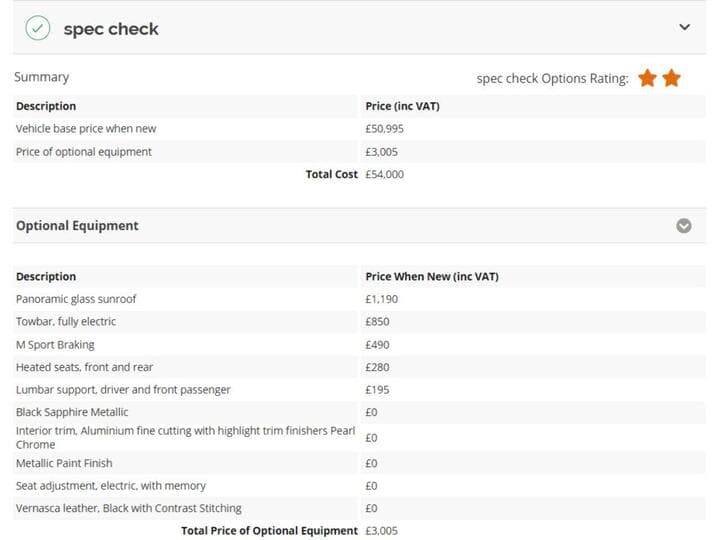Viewport: 720px width, 540px height.
Task: Click the green checkmark circle icon
Action: (x=38, y=28)
